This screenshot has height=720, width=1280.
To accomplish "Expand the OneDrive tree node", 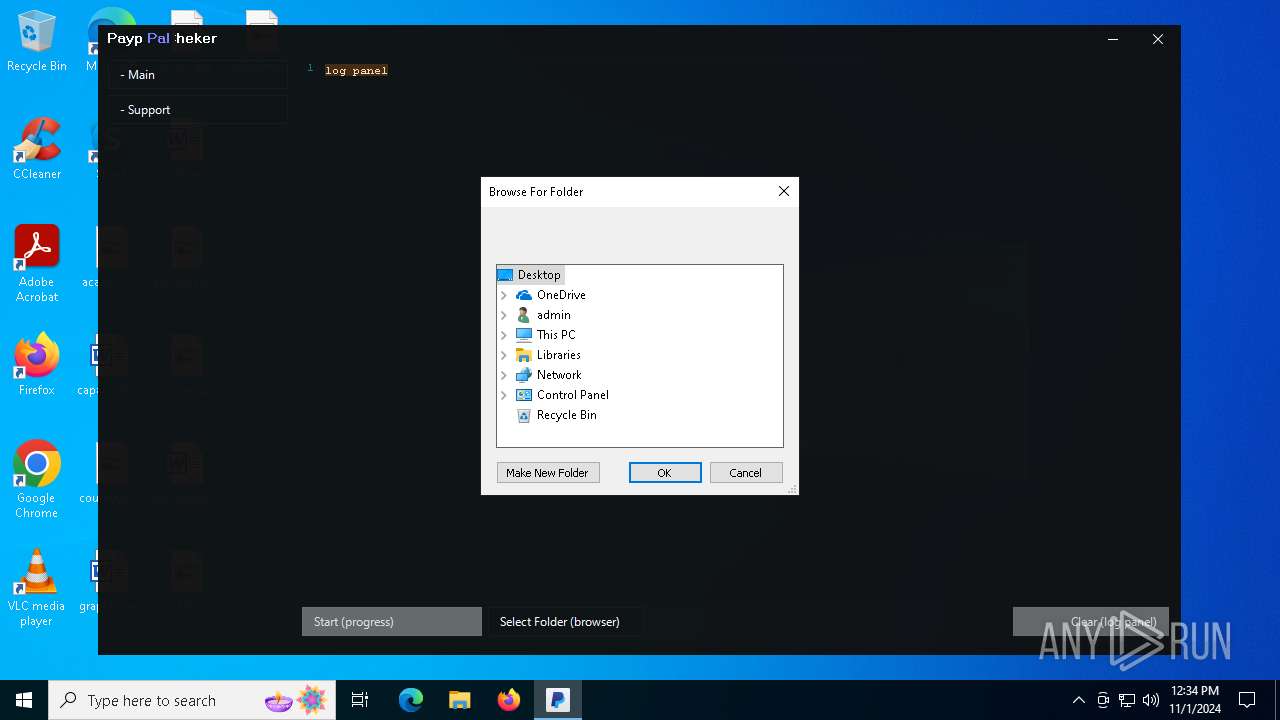I will click(504, 295).
